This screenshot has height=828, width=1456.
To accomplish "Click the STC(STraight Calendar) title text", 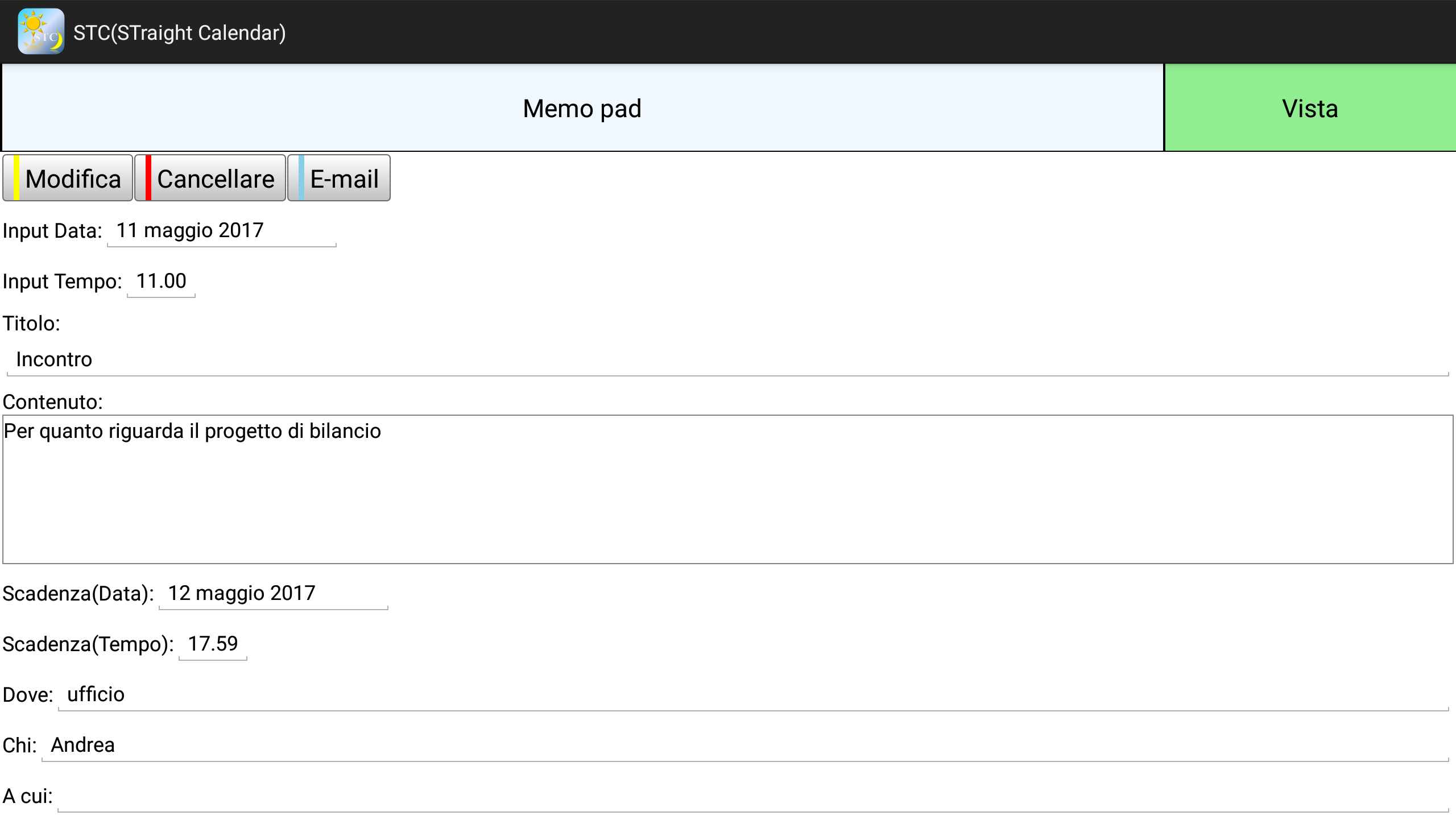I will (179, 33).
